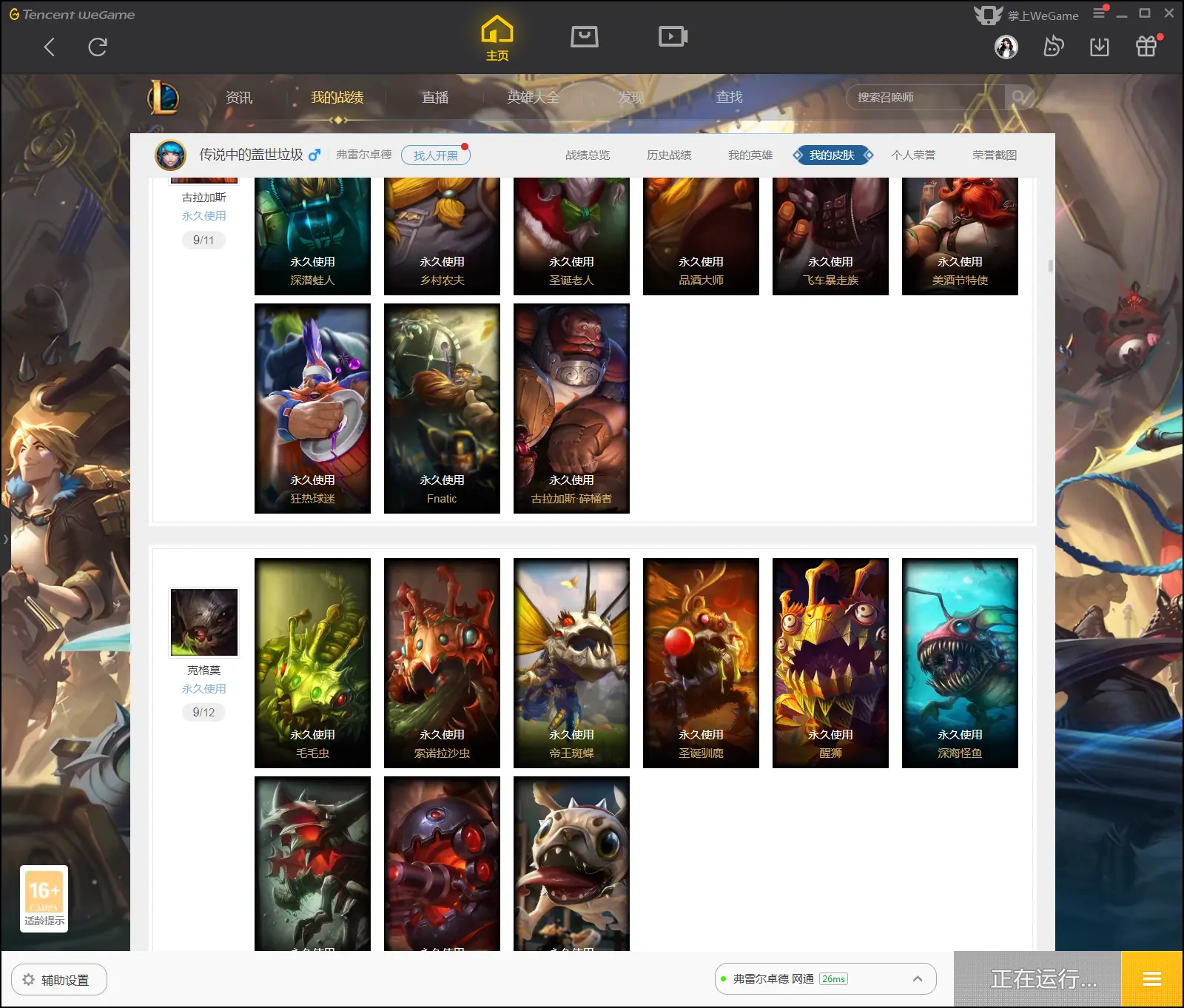Click the 正在运行 status button
1184x1008 pixels.
(x=1037, y=979)
